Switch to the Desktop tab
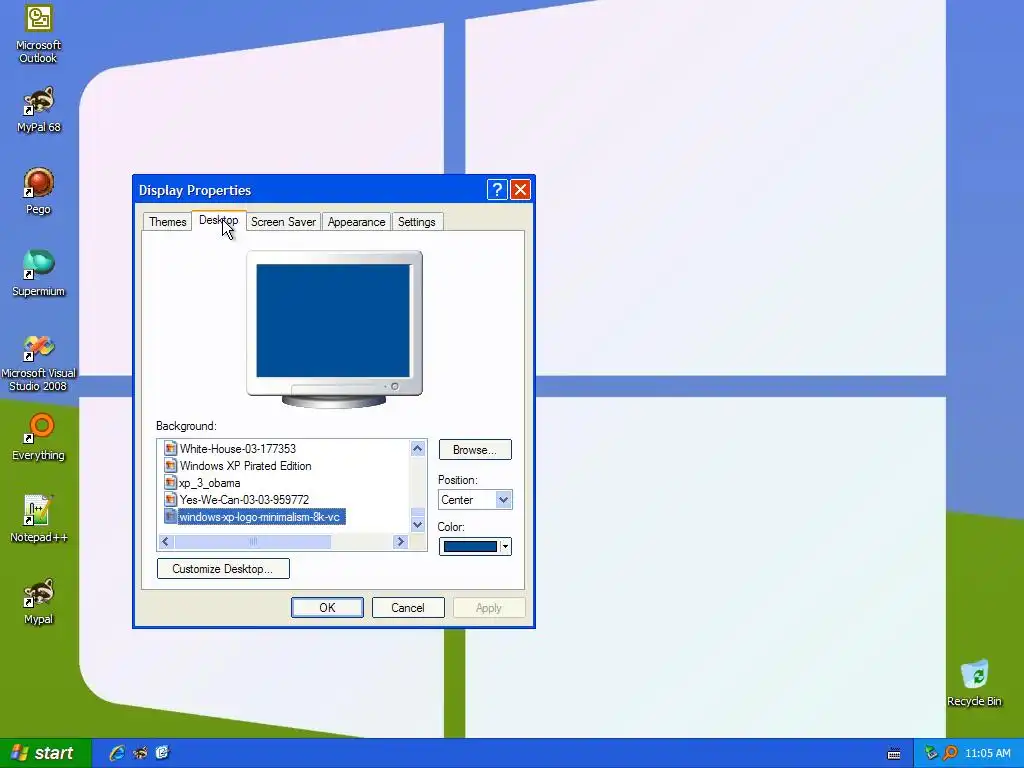Screen dimensions: 1024x768 tap(219, 221)
